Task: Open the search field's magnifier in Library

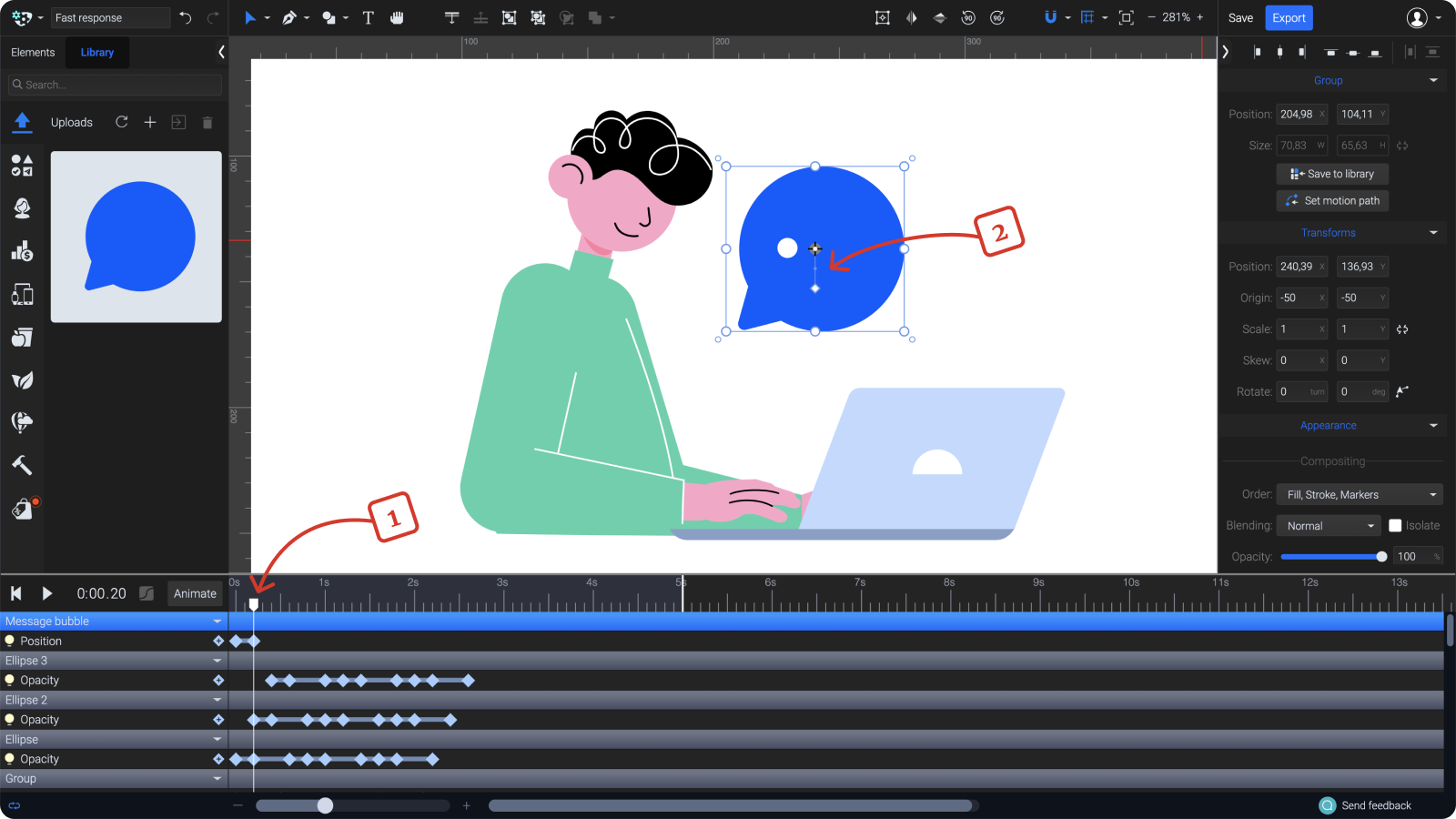Action: 17,84
